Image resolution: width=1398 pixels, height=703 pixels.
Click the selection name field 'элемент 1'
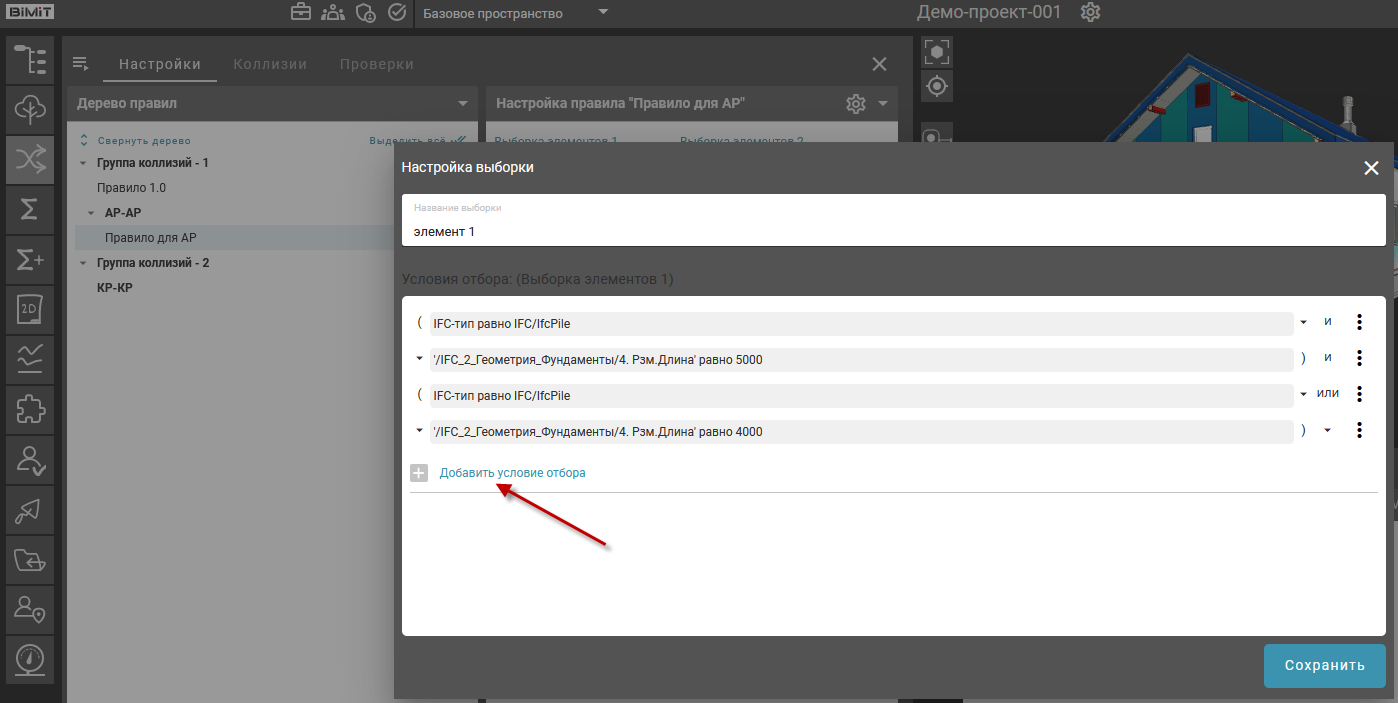(893, 231)
